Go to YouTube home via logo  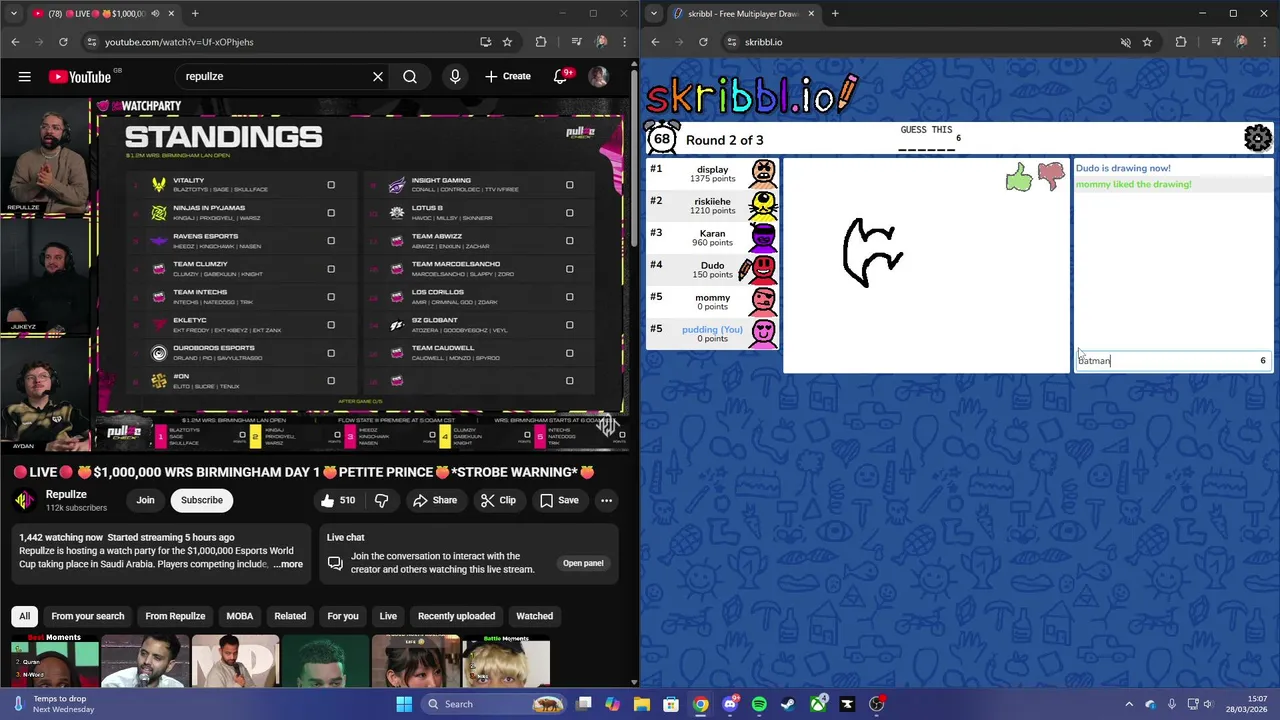tap(80, 77)
